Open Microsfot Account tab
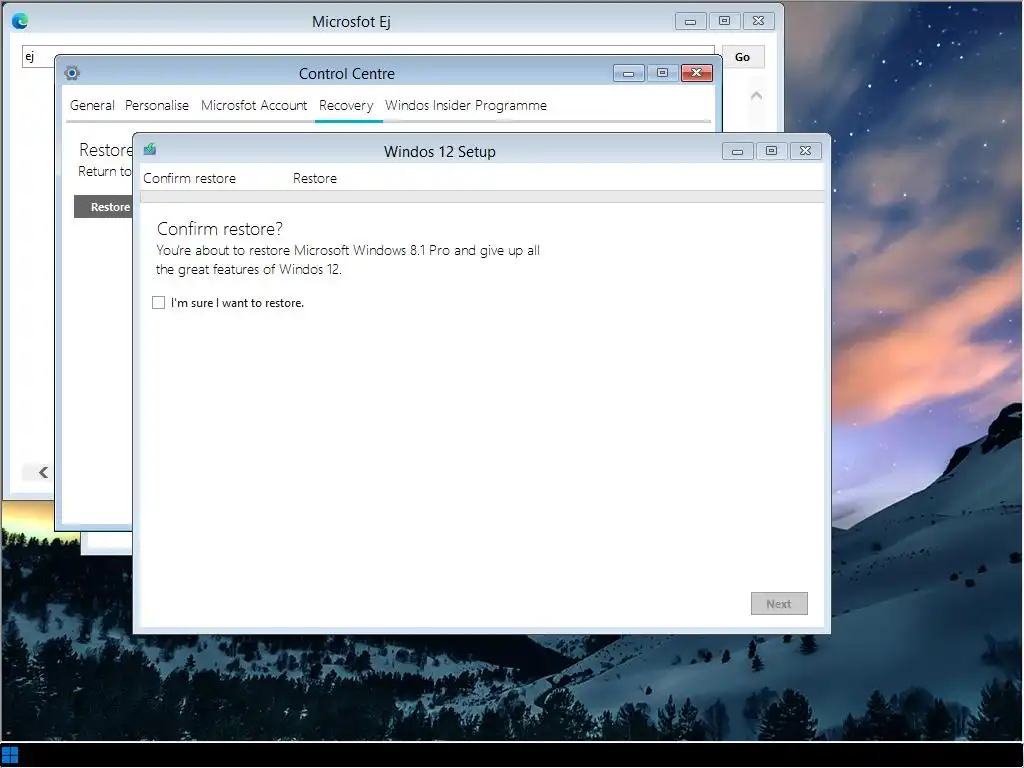 coord(254,105)
